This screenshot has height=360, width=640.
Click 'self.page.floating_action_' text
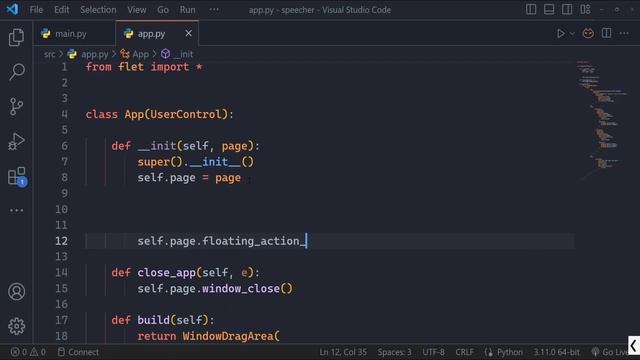(221, 241)
